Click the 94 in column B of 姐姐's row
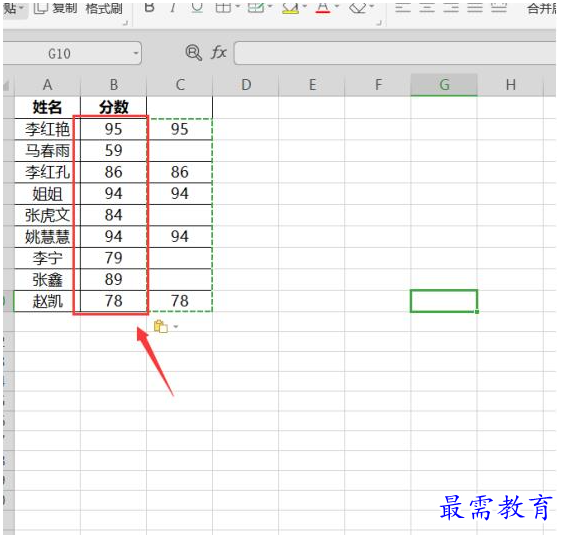Viewport: 561px width, 539px height. [114, 193]
